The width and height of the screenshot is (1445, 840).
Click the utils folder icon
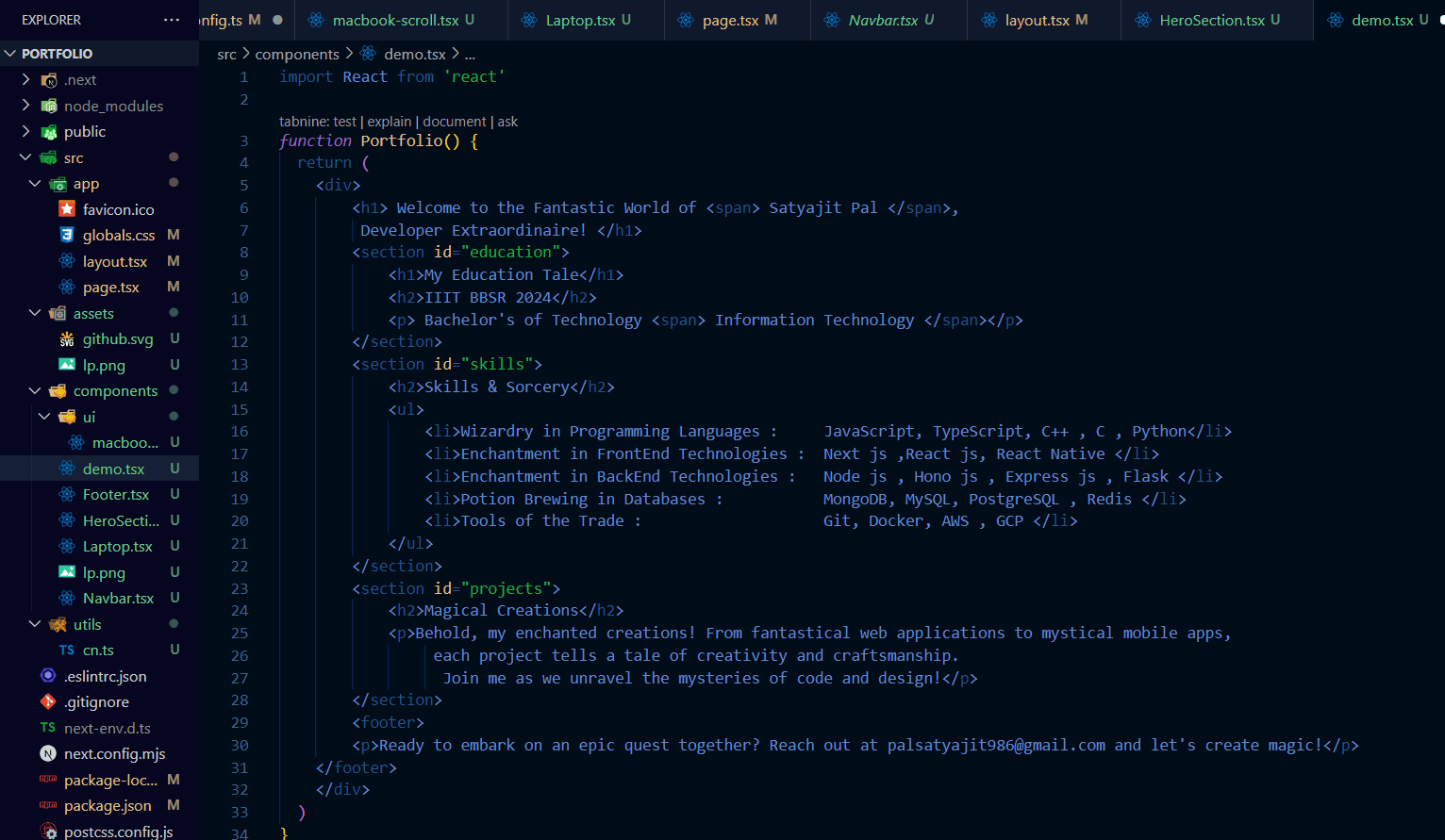(x=58, y=624)
